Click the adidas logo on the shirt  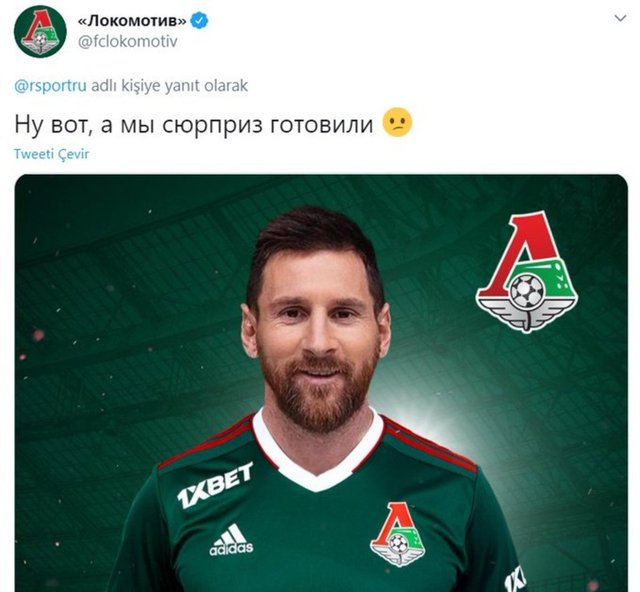231,540
